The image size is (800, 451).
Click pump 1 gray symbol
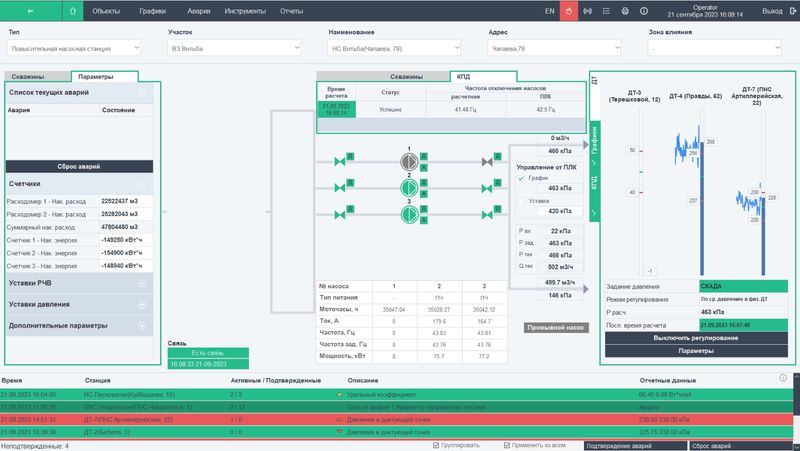tap(408, 161)
